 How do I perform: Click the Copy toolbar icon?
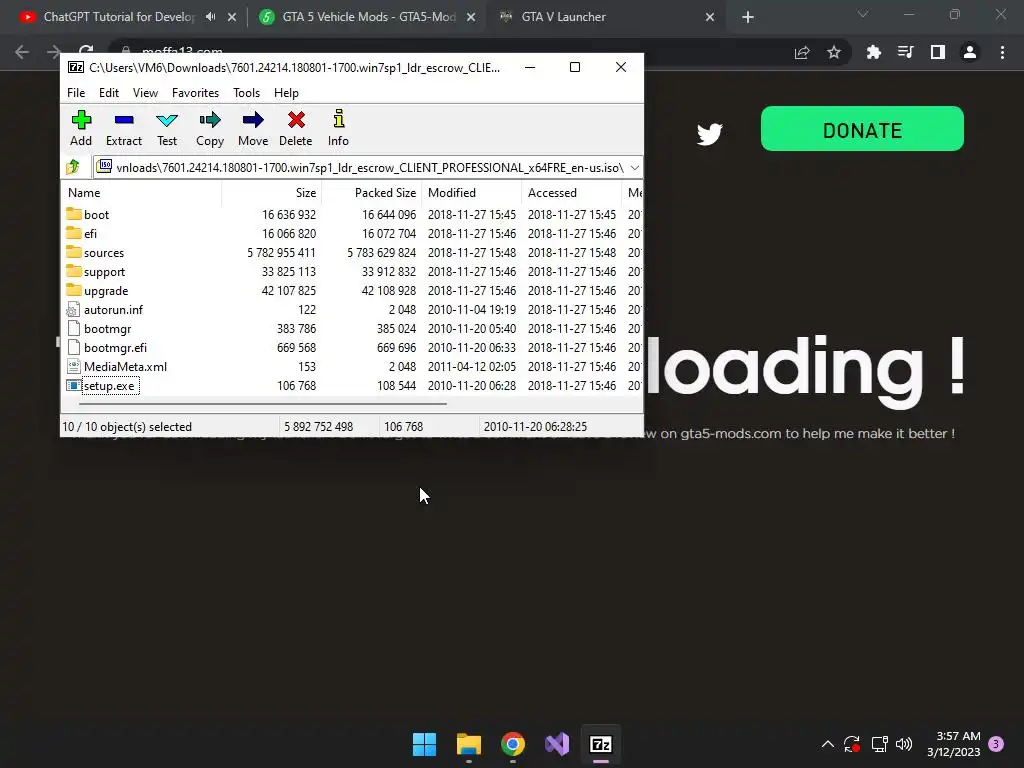(210, 128)
